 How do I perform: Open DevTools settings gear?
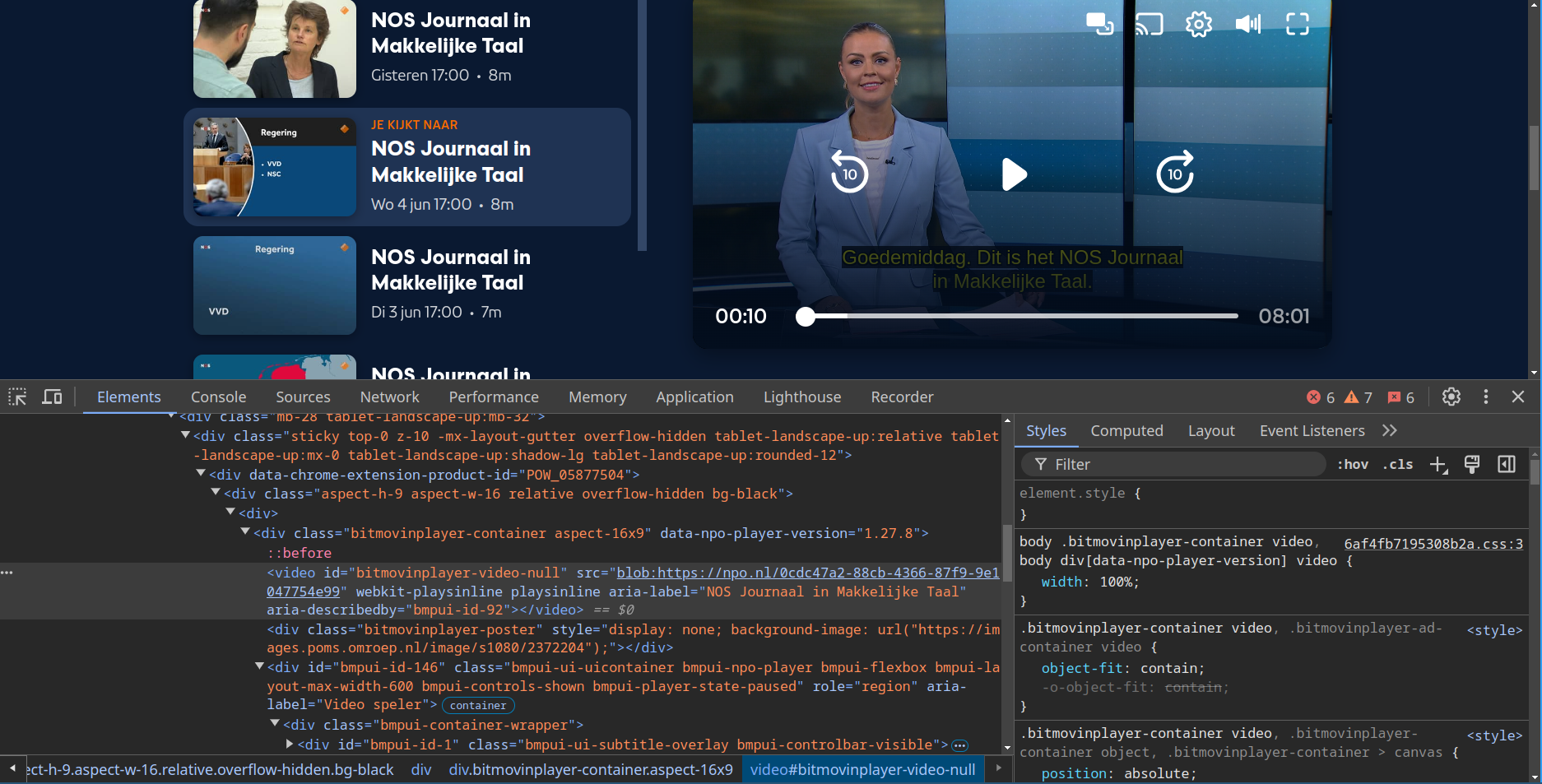pos(1451,397)
